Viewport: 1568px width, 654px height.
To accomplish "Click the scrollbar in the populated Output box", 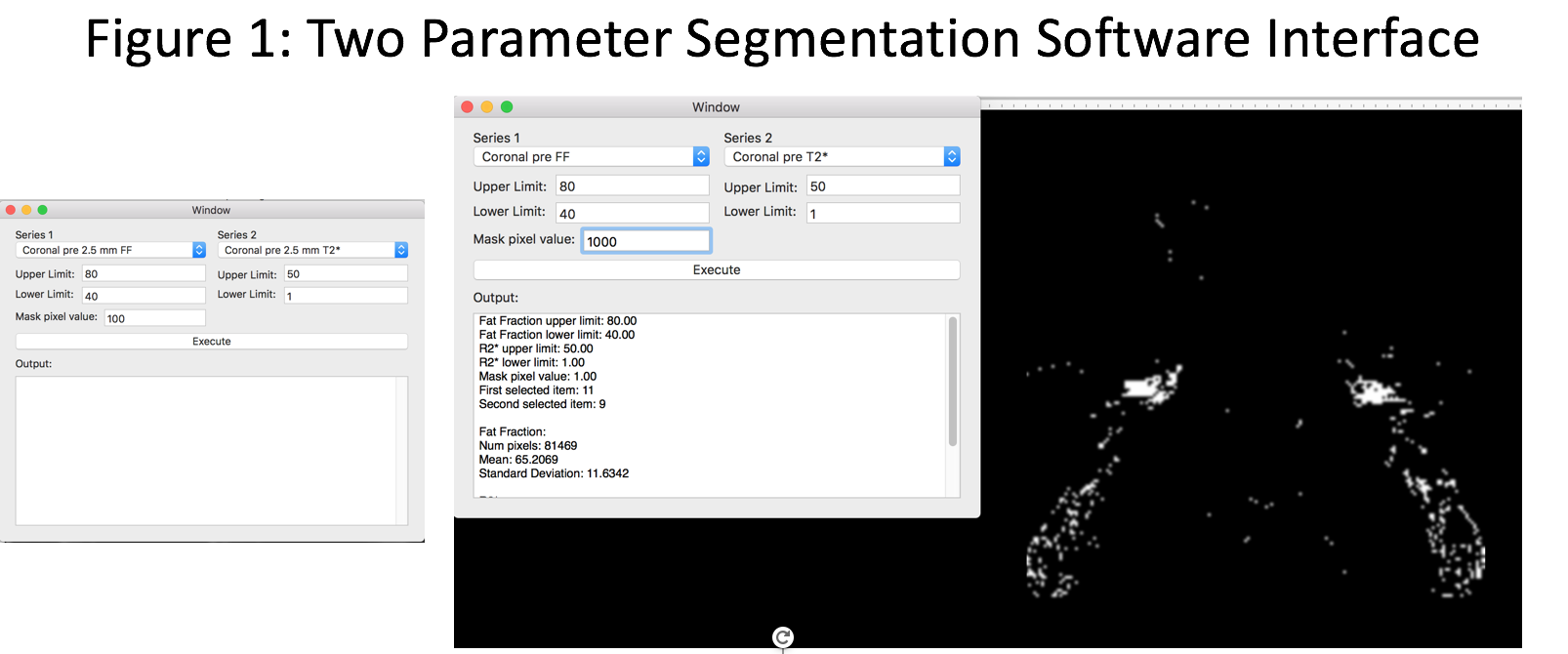I will pos(952,383).
